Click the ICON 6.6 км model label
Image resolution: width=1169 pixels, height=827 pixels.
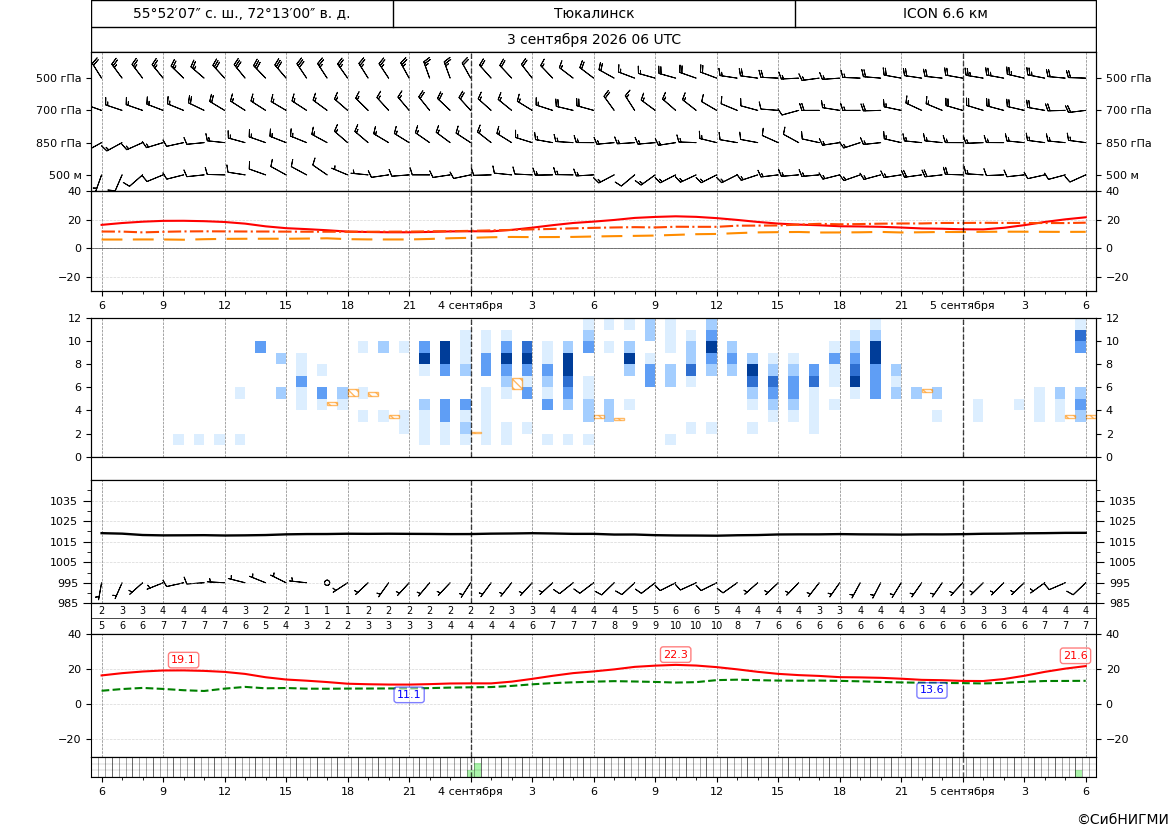coord(945,14)
